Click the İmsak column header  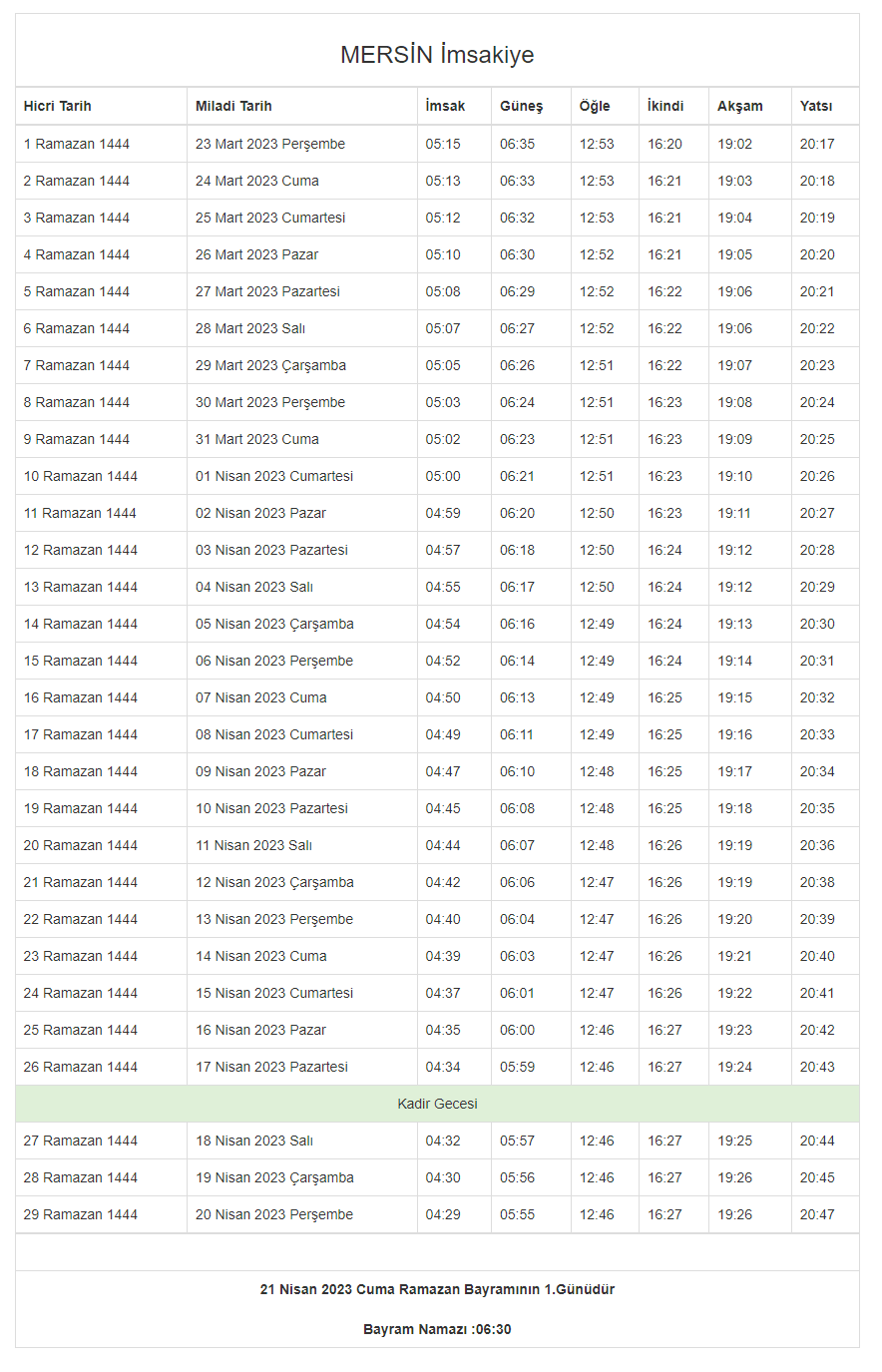point(445,106)
